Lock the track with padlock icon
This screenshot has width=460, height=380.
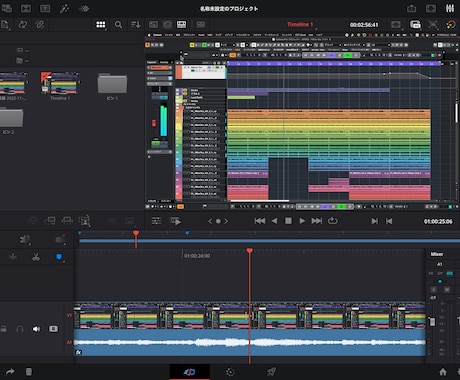pos(4,329)
